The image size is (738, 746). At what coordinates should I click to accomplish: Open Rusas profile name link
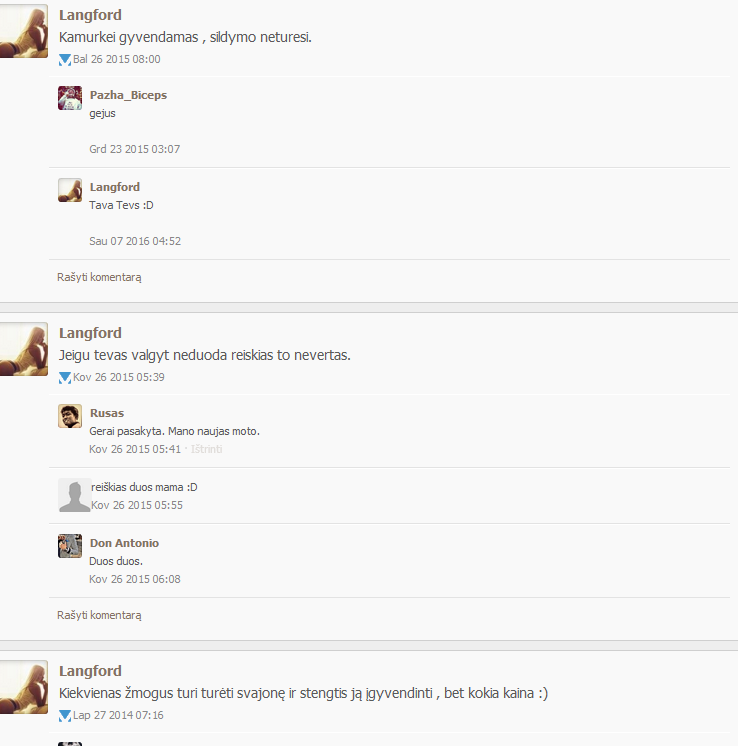click(107, 413)
